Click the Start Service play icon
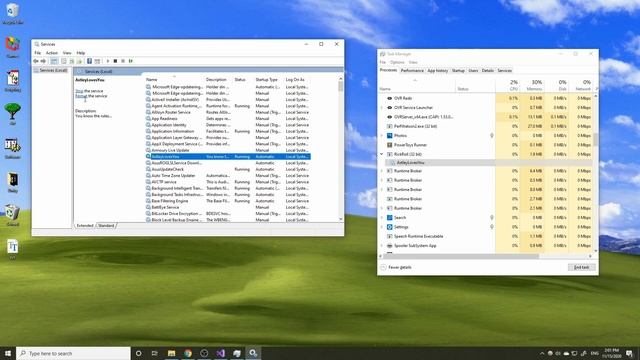This screenshot has height=360, width=640. [108, 61]
